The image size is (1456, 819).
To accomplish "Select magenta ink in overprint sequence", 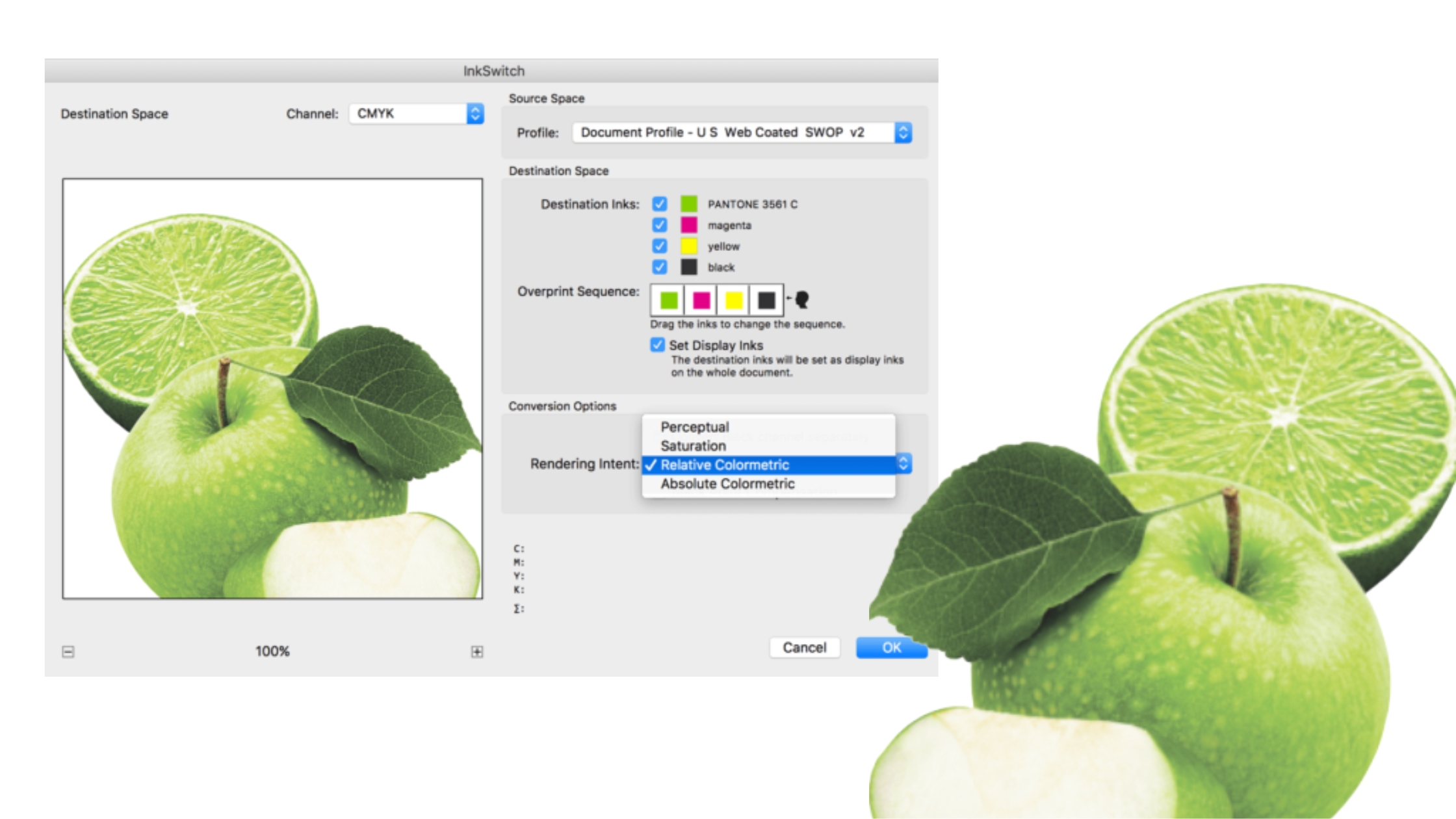I will (x=701, y=300).
